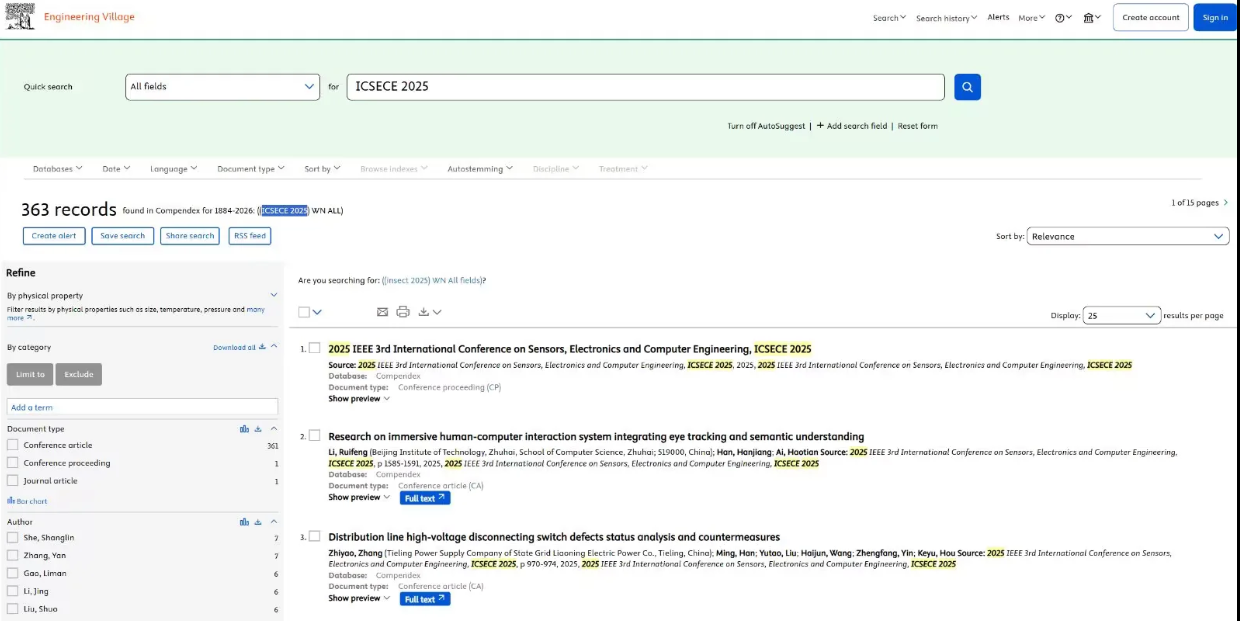Click the blue magnifier search button

[x=967, y=87]
